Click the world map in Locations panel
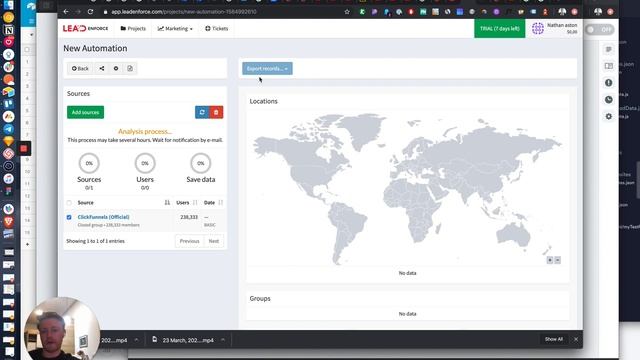Screen dimensions: 640x360 click(407, 188)
